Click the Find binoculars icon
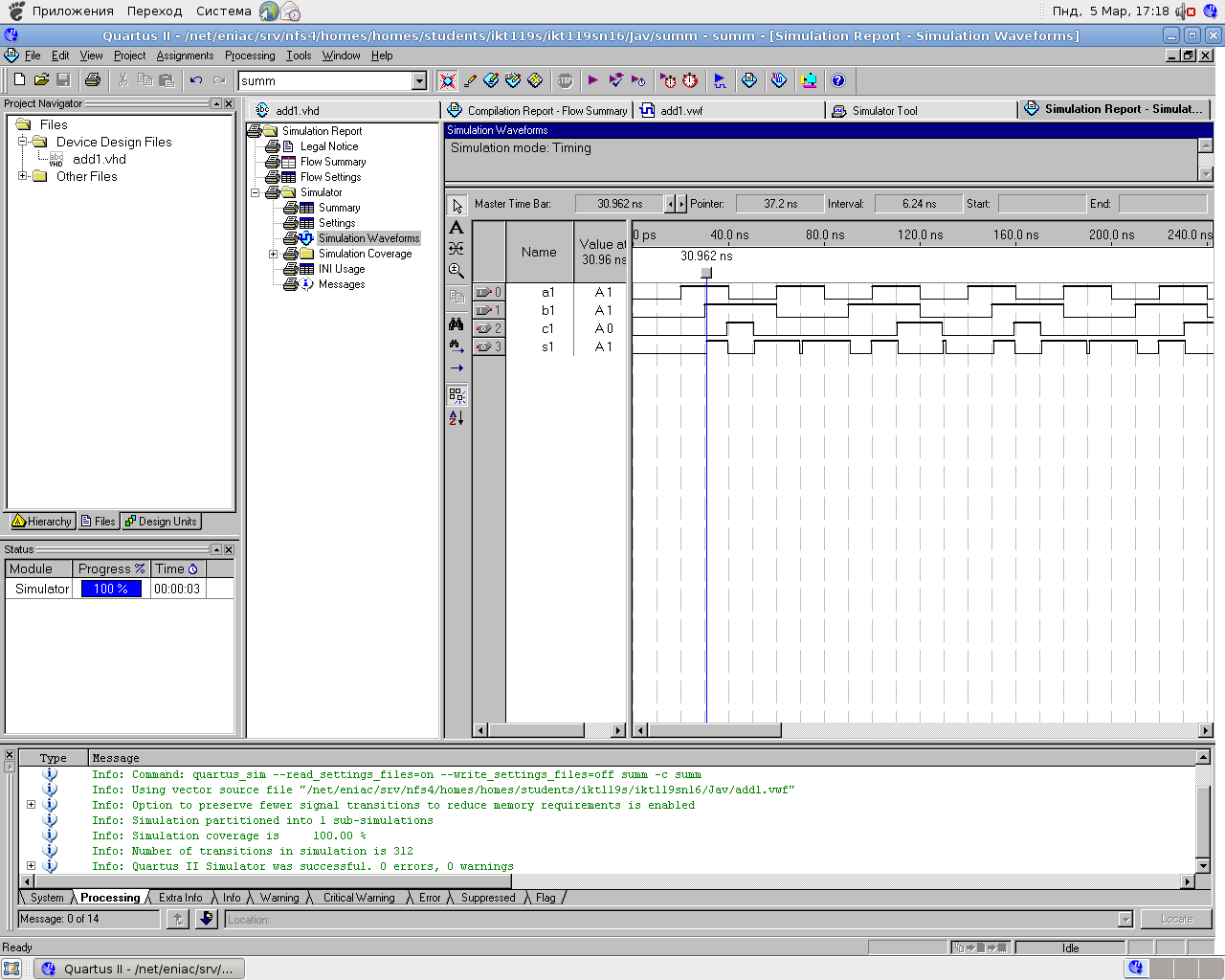The height and width of the screenshot is (980, 1225). 457,324
